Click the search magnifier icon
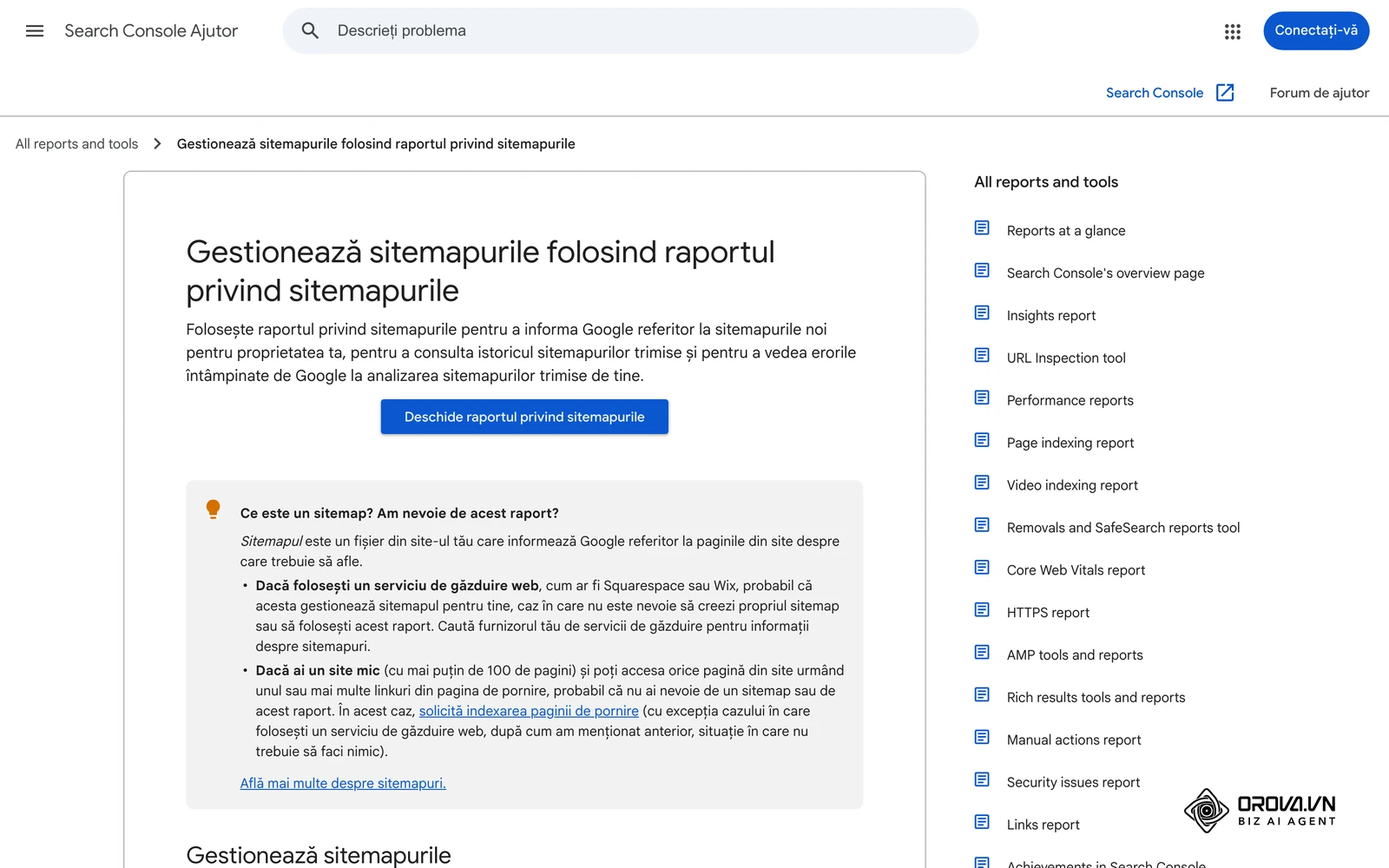The width and height of the screenshot is (1389, 868). pos(310,31)
